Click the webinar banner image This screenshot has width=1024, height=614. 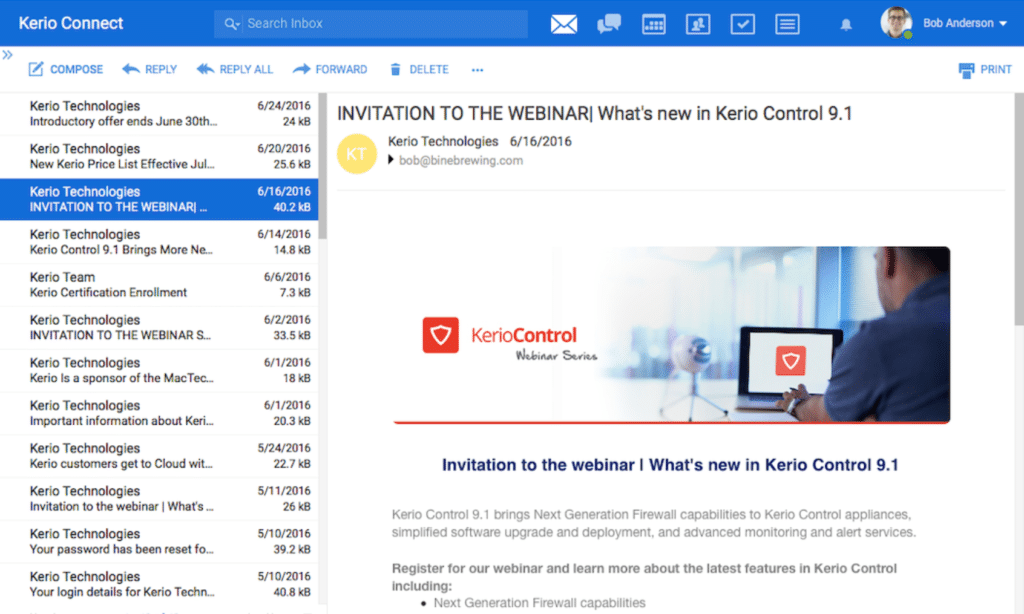coord(671,334)
